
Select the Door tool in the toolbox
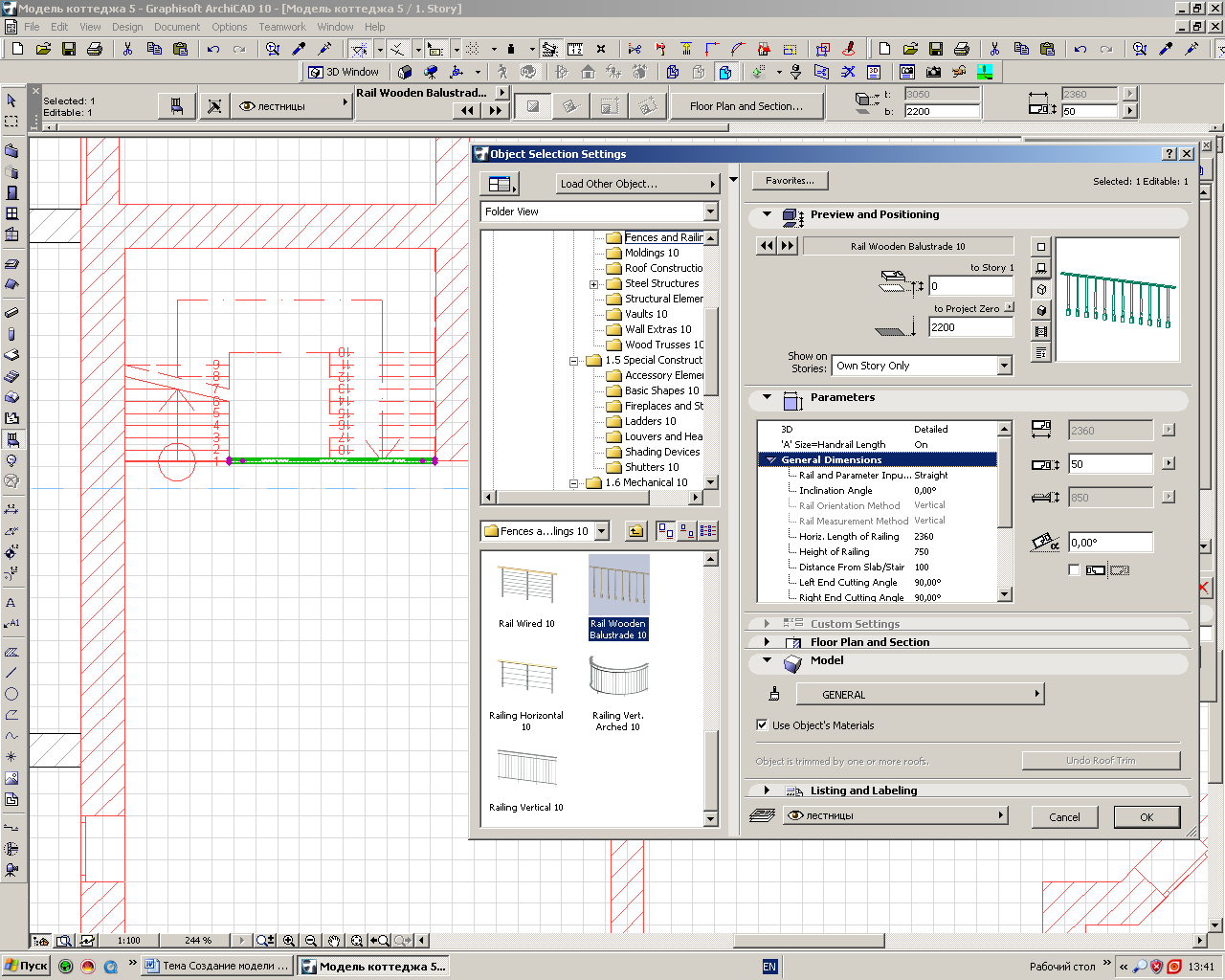(x=11, y=192)
